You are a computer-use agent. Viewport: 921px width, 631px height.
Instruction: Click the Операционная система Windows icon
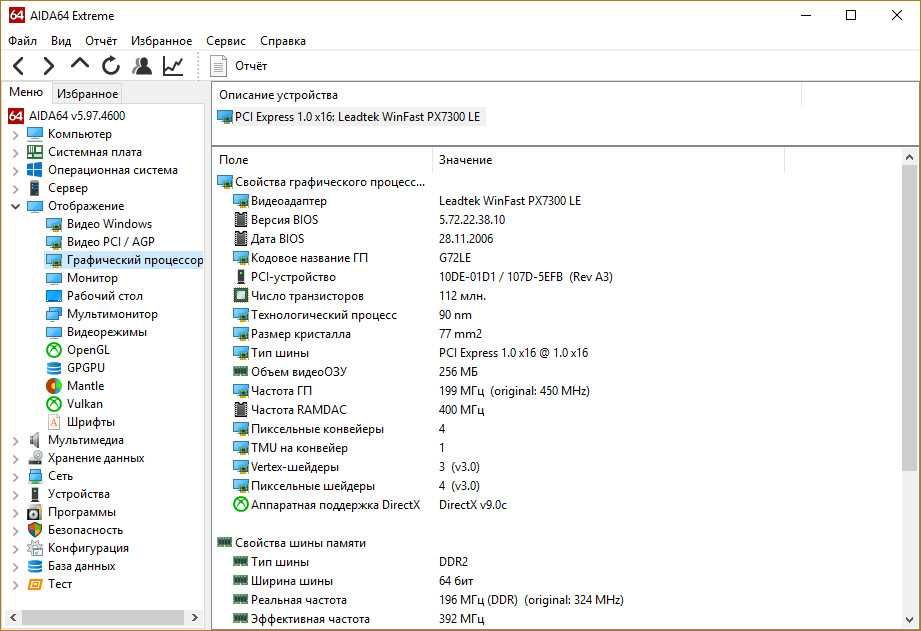[35, 170]
